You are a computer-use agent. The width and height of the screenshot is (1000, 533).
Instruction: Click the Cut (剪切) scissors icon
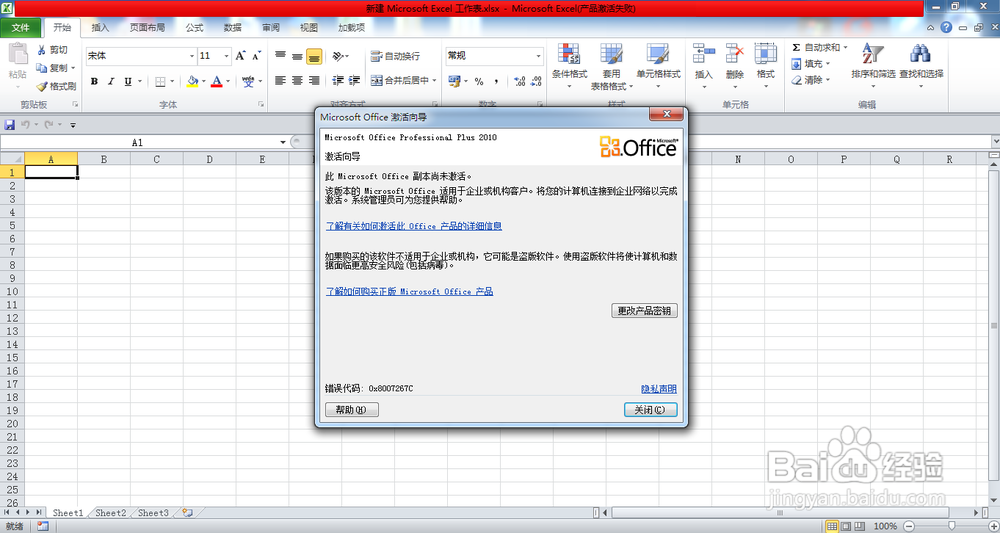pos(41,50)
